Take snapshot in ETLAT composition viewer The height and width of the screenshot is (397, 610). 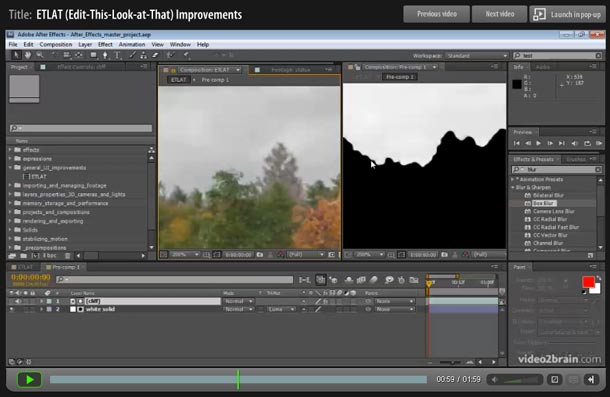click(x=260, y=255)
